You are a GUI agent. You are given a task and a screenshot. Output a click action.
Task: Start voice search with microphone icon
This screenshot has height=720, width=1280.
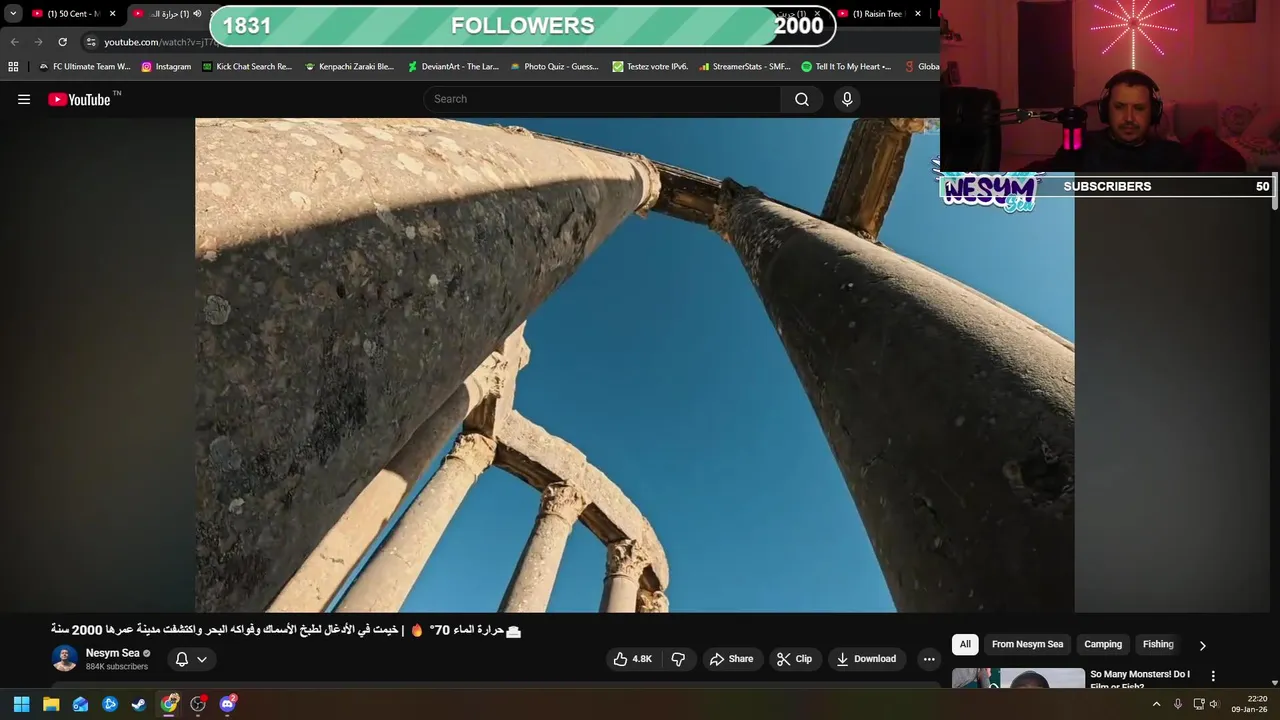847,99
